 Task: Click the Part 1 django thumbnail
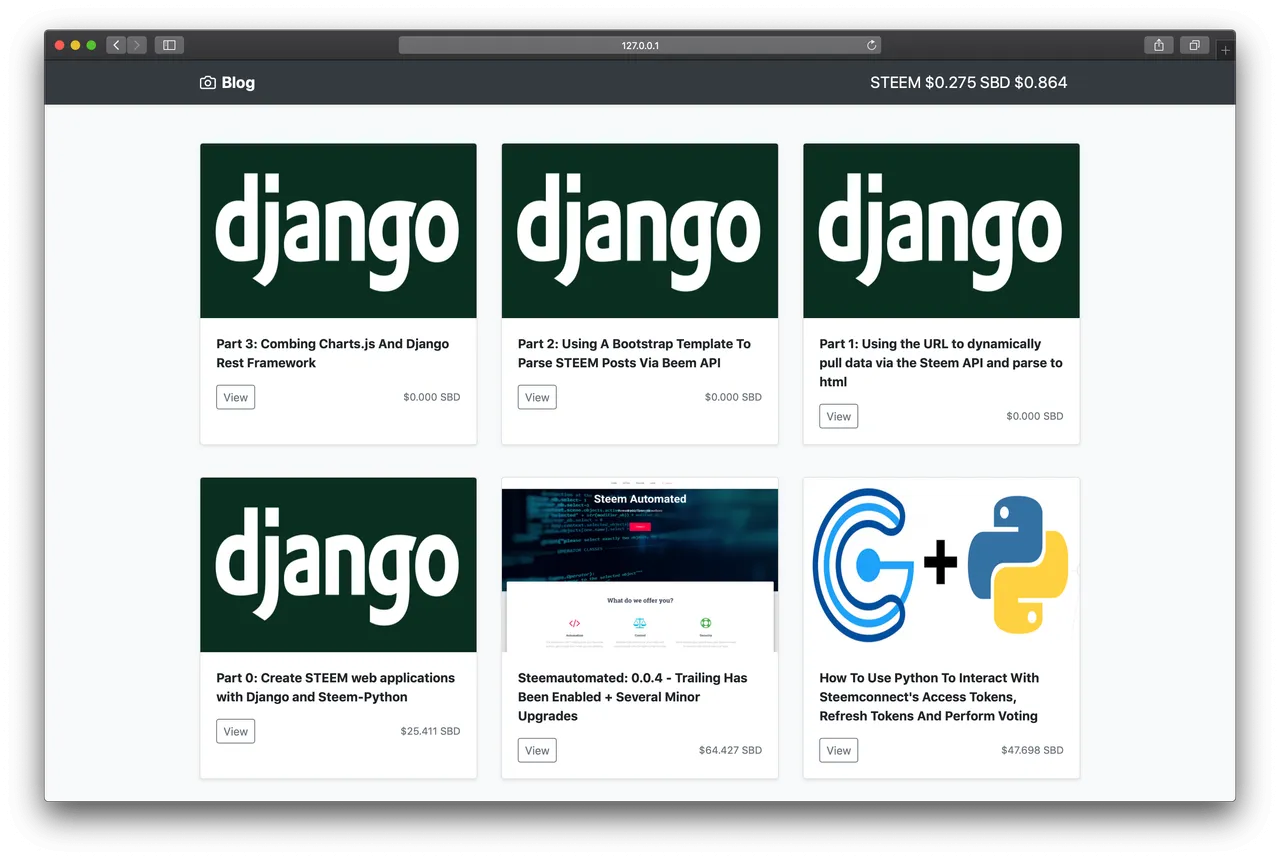941,231
